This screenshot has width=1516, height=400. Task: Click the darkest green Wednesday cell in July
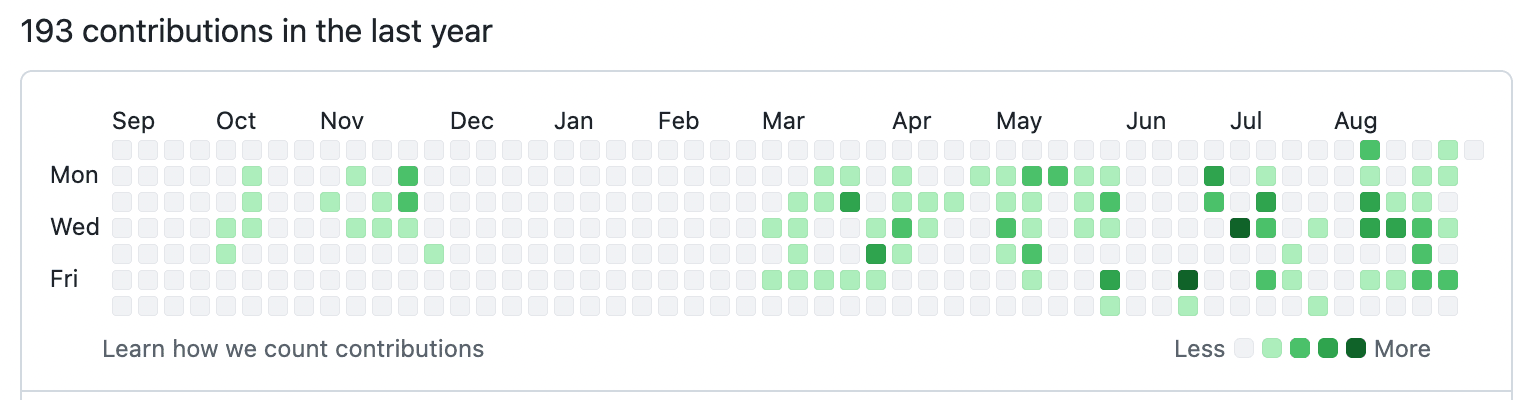click(x=1240, y=227)
